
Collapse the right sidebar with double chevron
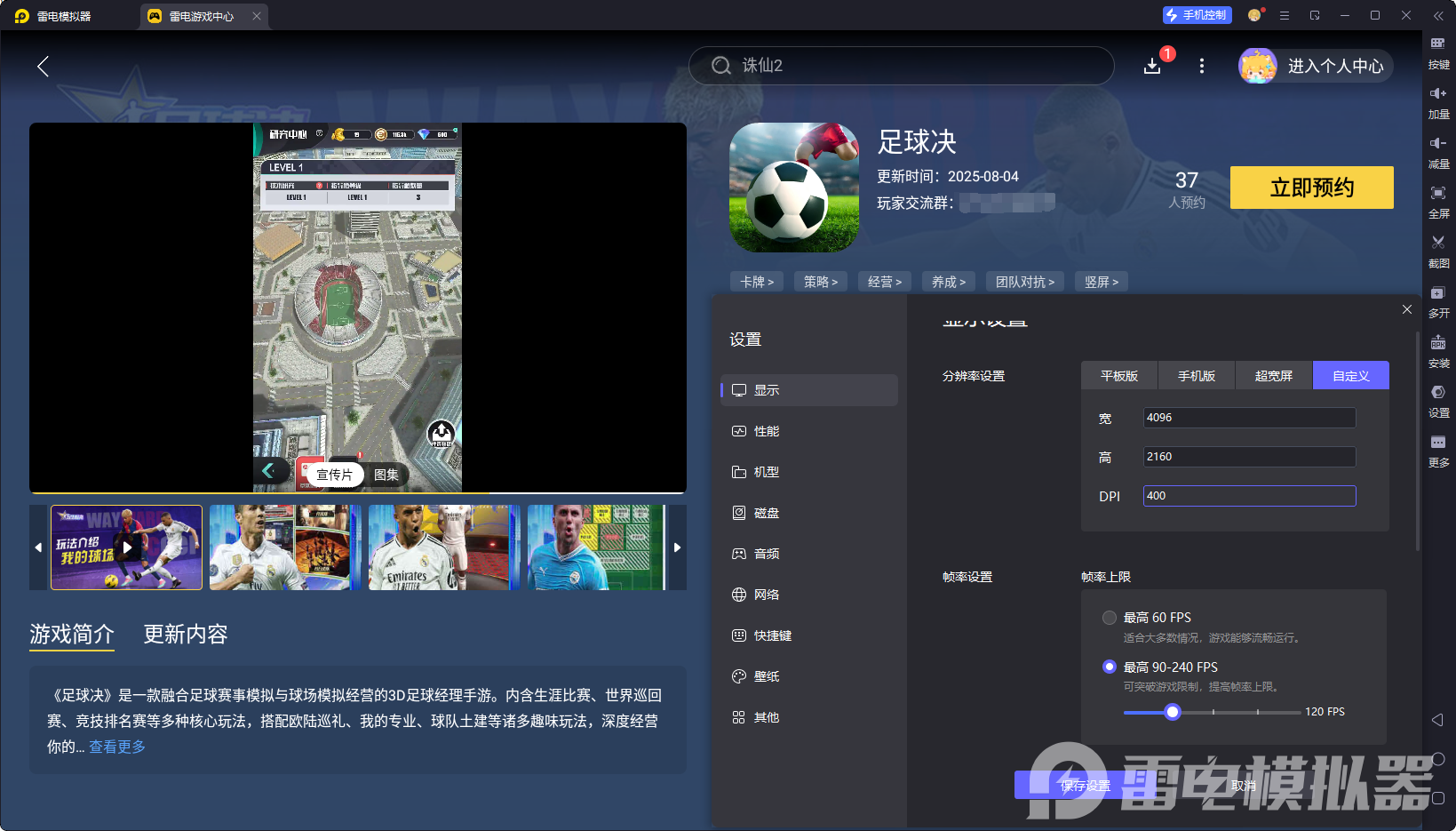1438,16
